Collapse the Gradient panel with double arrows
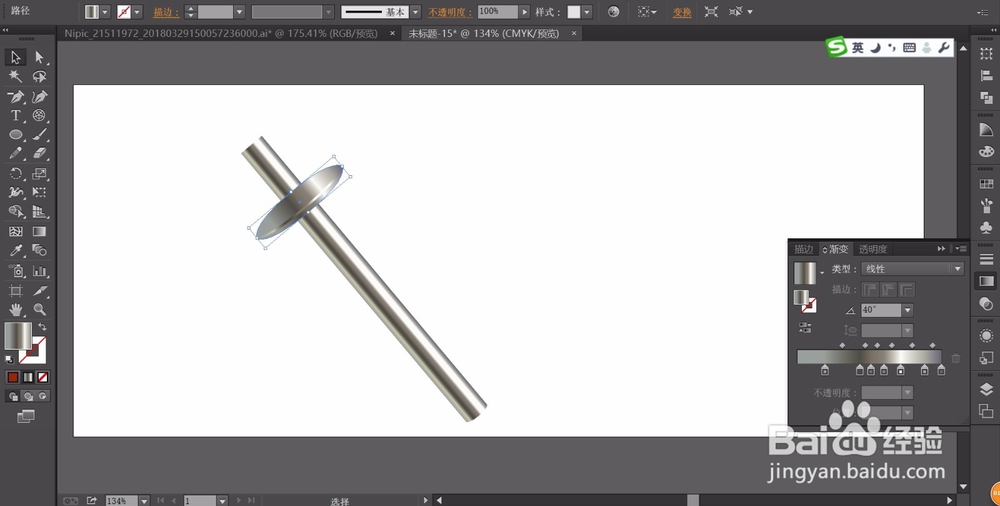Image resolution: width=1000 pixels, height=506 pixels. (941, 249)
